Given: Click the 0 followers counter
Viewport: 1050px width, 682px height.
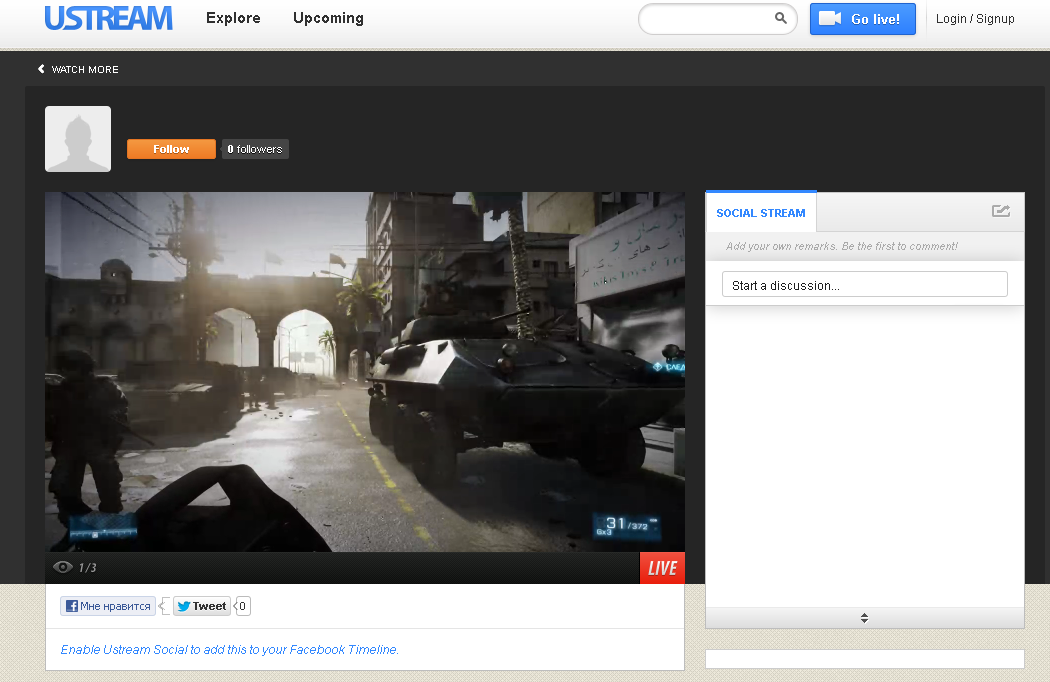Looking at the screenshot, I should pyautogui.click(x=255, y=149).
